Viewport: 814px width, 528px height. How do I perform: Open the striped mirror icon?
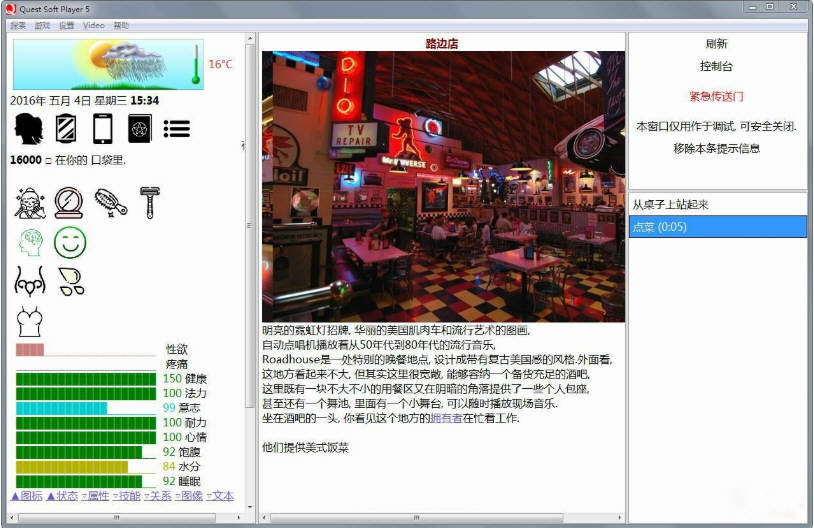point(65,128)
